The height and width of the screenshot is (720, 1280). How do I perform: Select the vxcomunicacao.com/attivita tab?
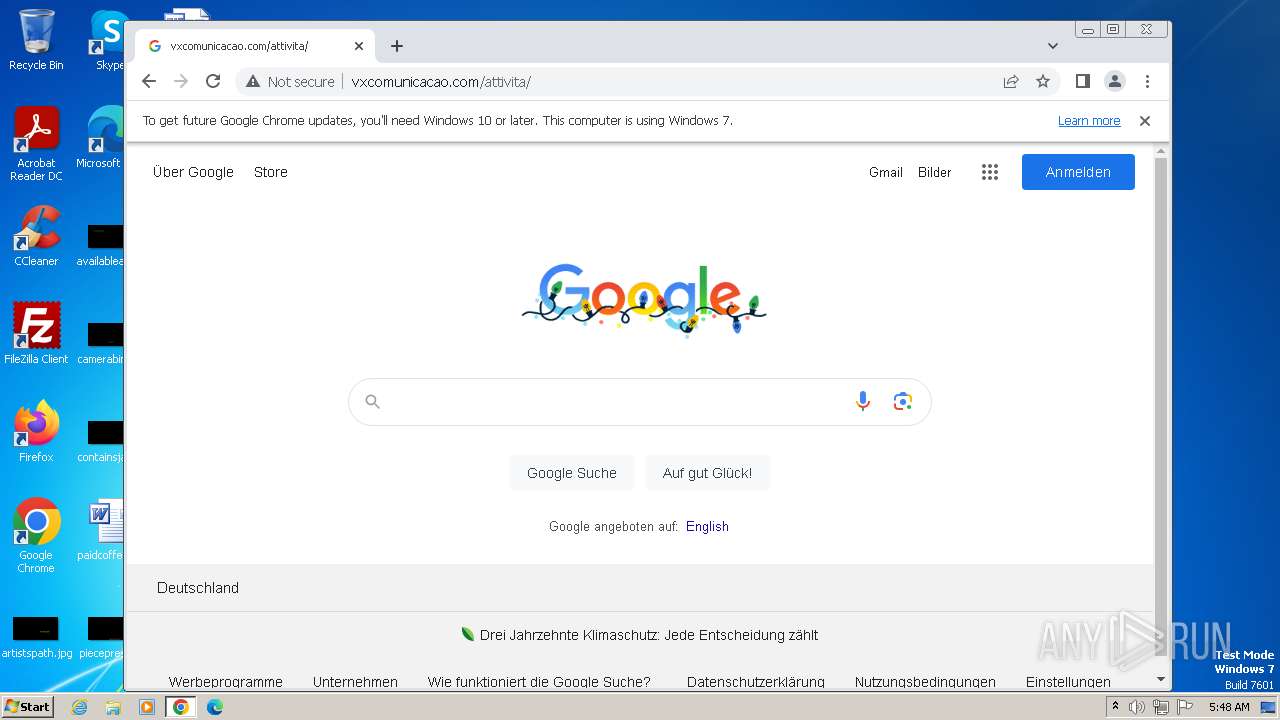[255, 46]
